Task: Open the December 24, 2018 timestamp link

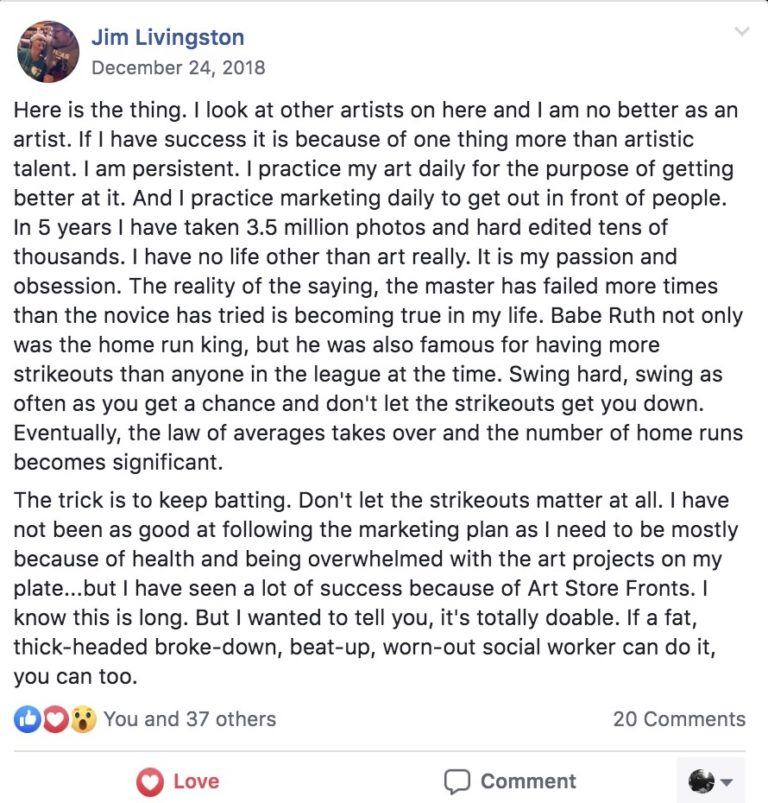Action: point(178,68)
